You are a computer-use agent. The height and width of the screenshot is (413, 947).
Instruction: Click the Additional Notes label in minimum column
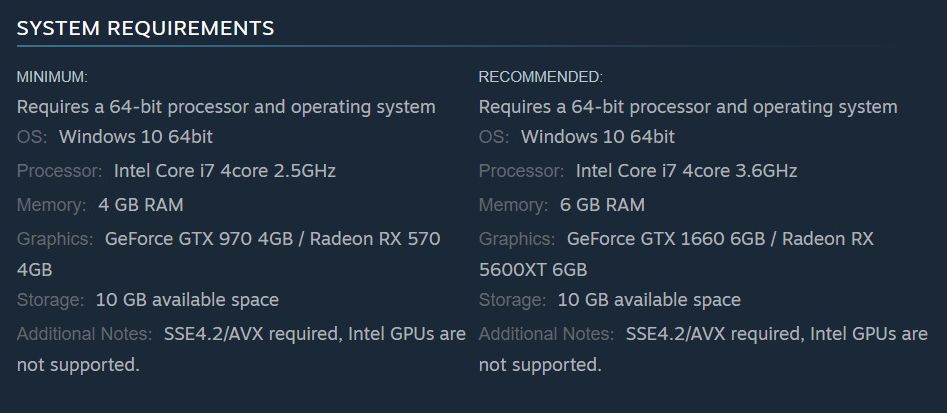(x=85, y=334)
